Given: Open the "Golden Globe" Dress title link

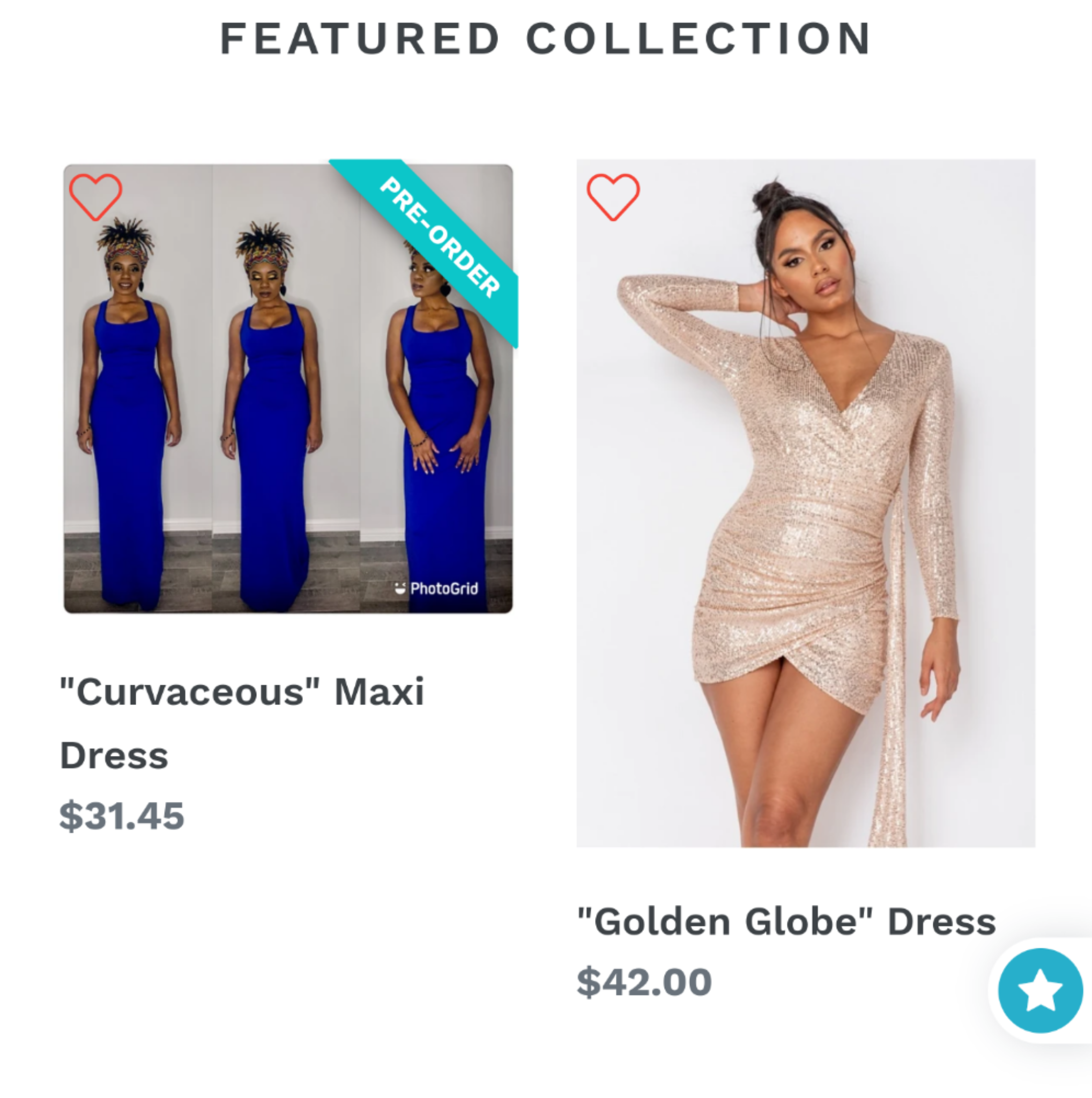Looking at the screenshot, I should point(786,921).
